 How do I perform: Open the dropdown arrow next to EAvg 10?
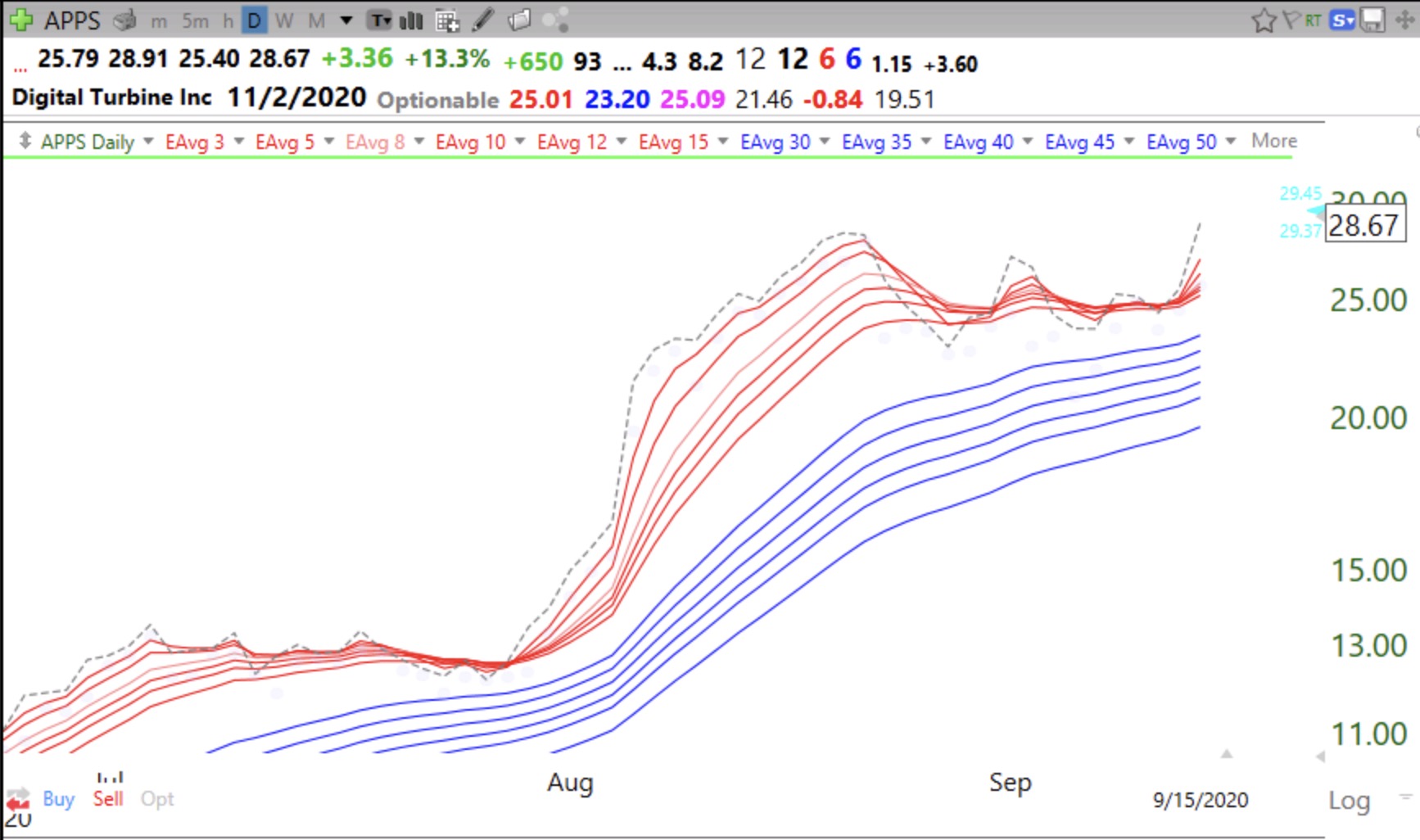click(x=520, y=141)
